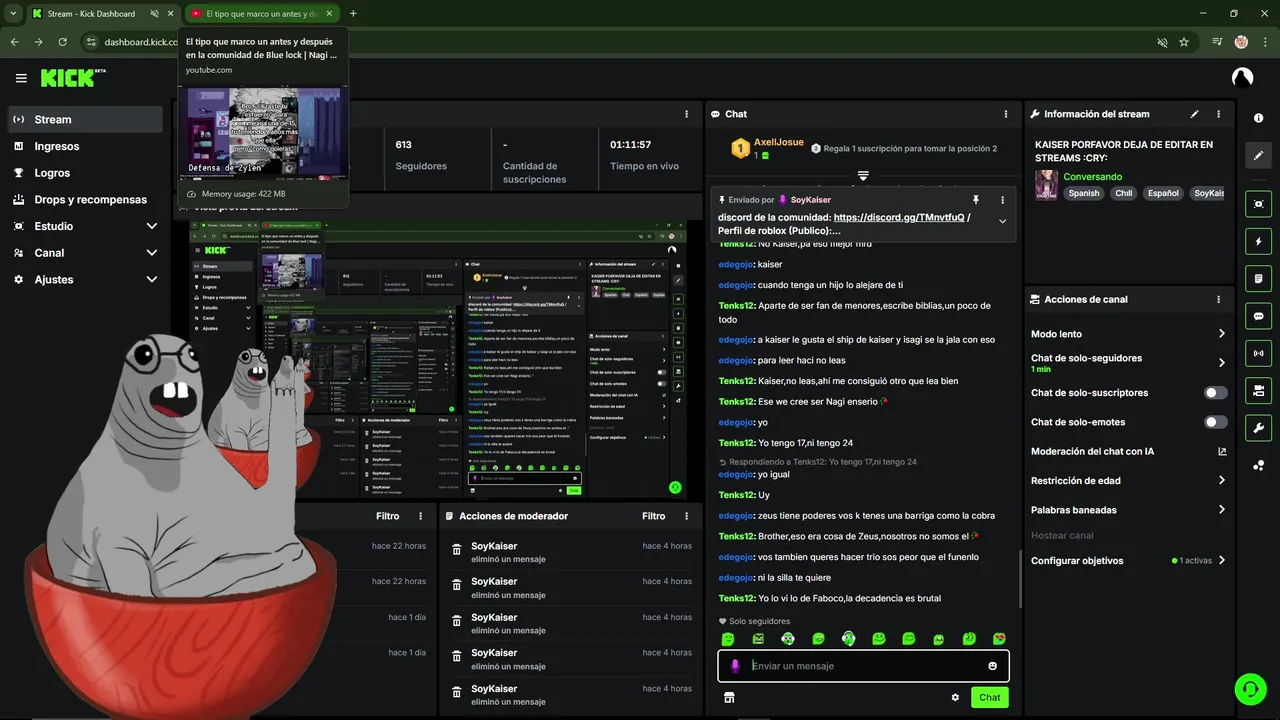The image size is (1280, 720).
Task: Click the chat bubble icon in the right toolbar
Action: [1258, 316]
